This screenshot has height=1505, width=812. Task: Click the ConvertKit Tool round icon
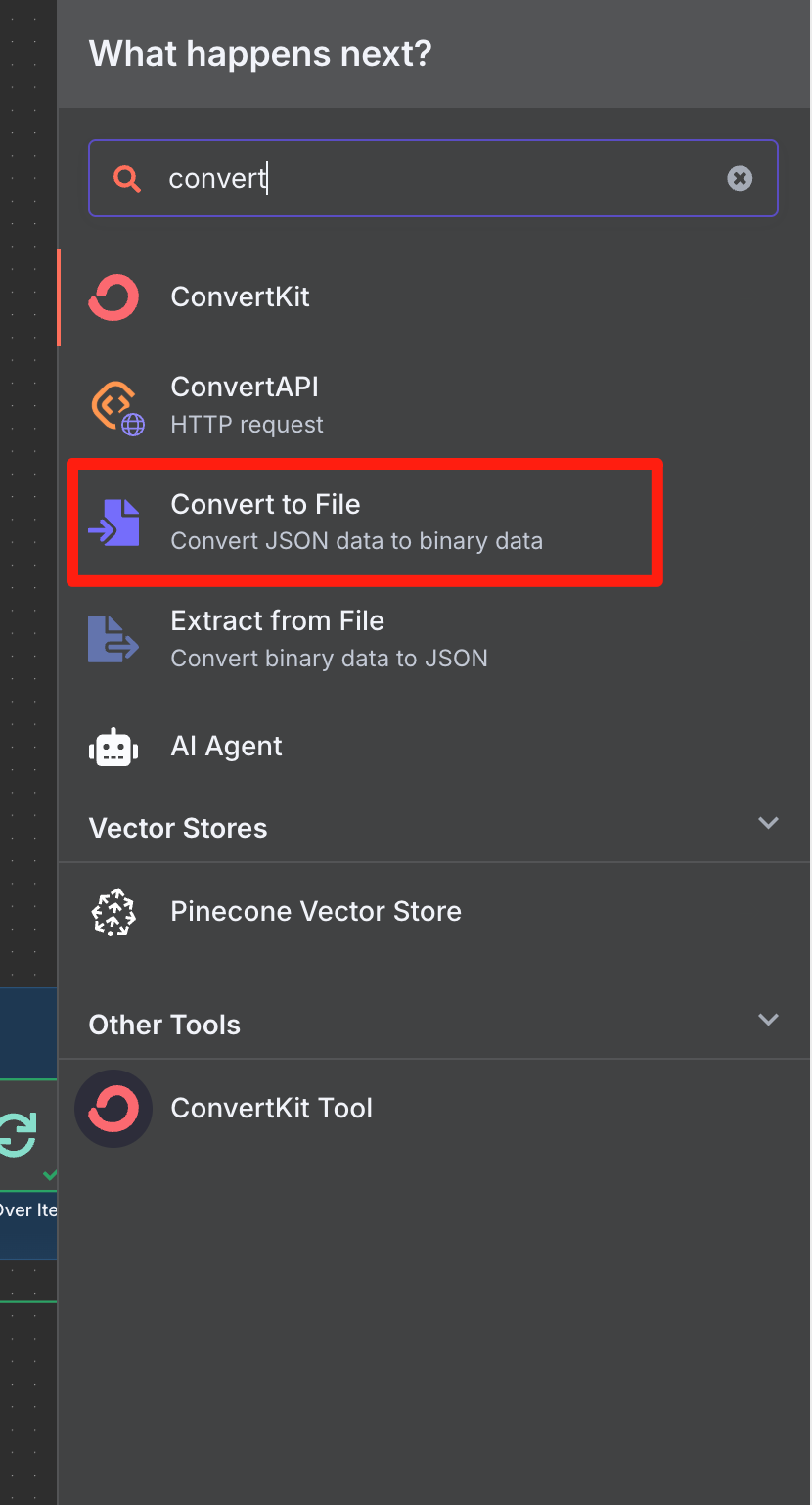[x=113, y=1109]
